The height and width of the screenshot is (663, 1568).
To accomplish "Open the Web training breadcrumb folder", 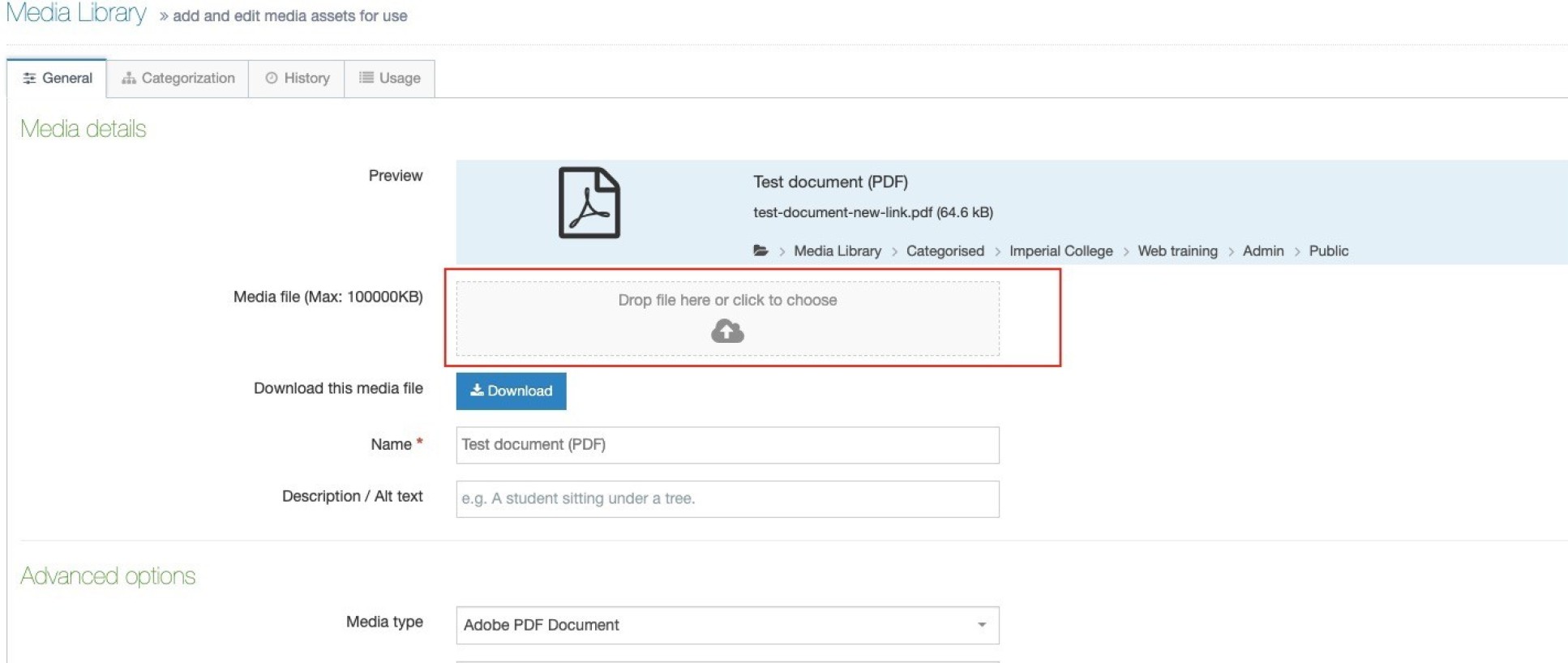I will (x=1177, y=251).
